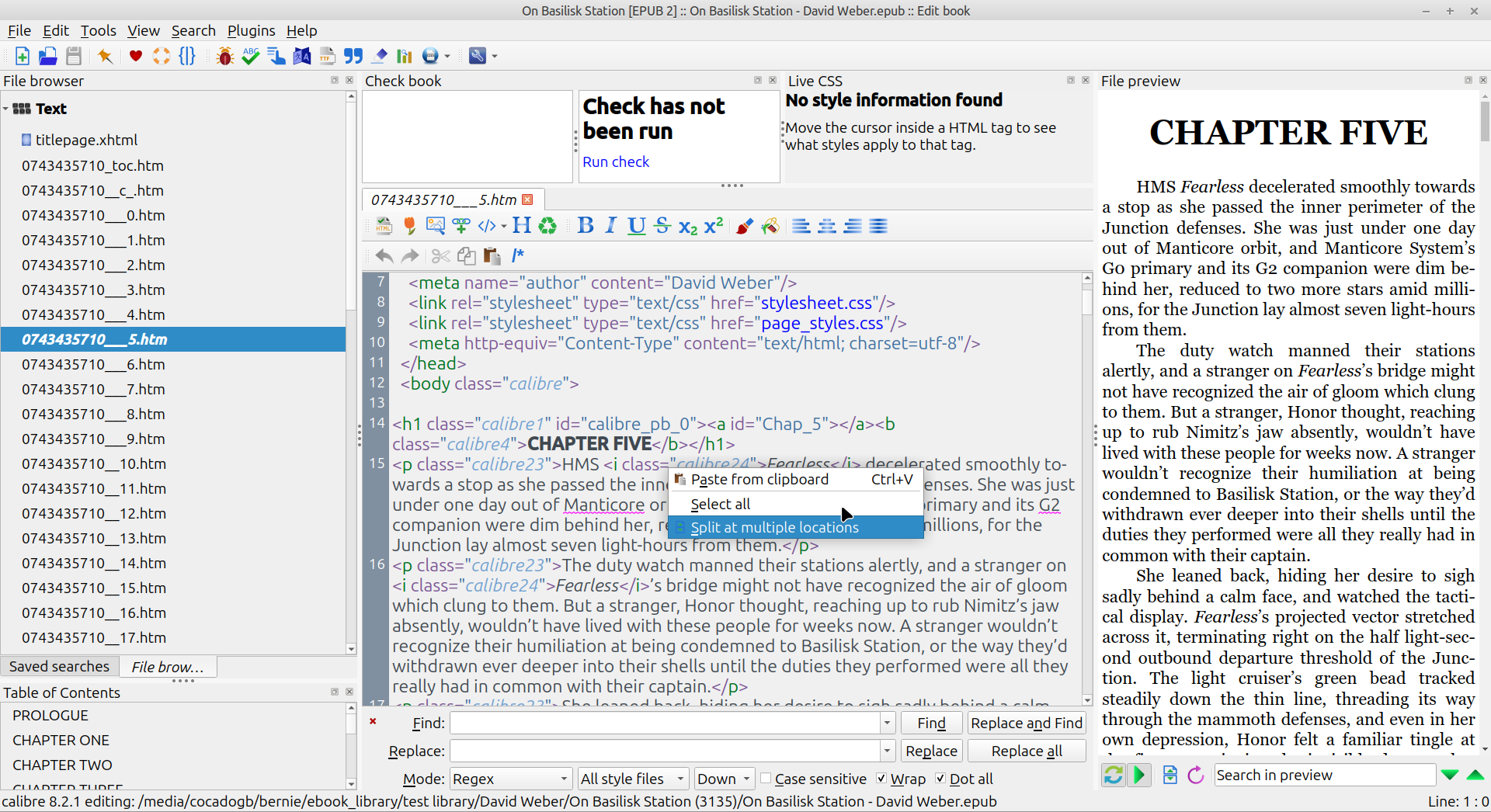
Task: Run the bug check book tool
Action: 225,56
